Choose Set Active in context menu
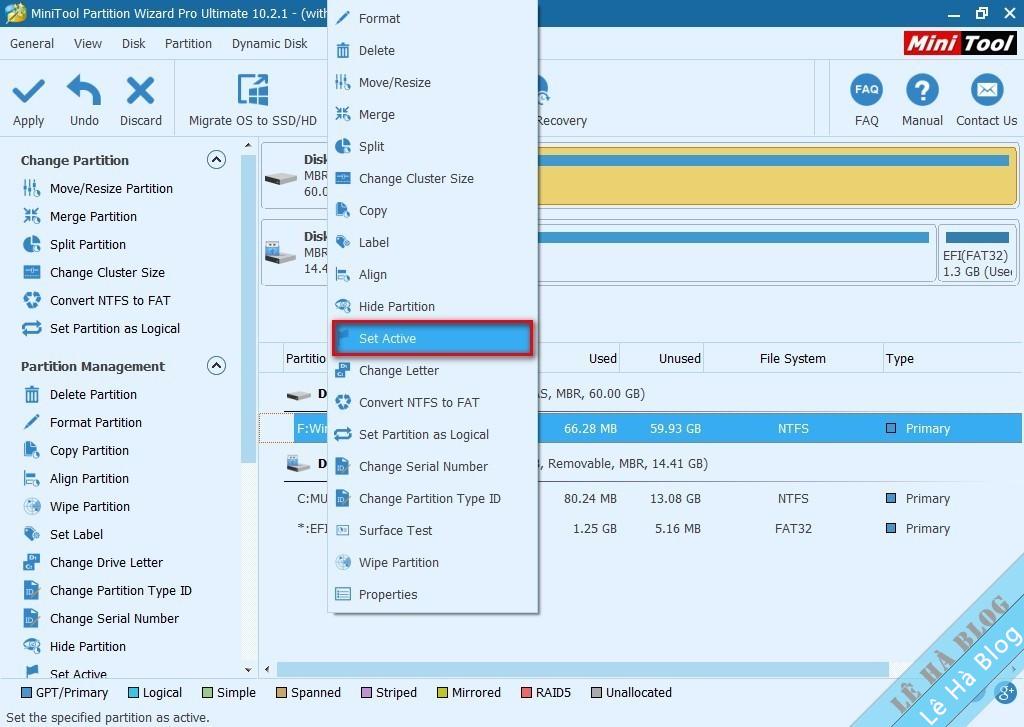This screenshot has width=1024, height=727. (x=432, y=338)
